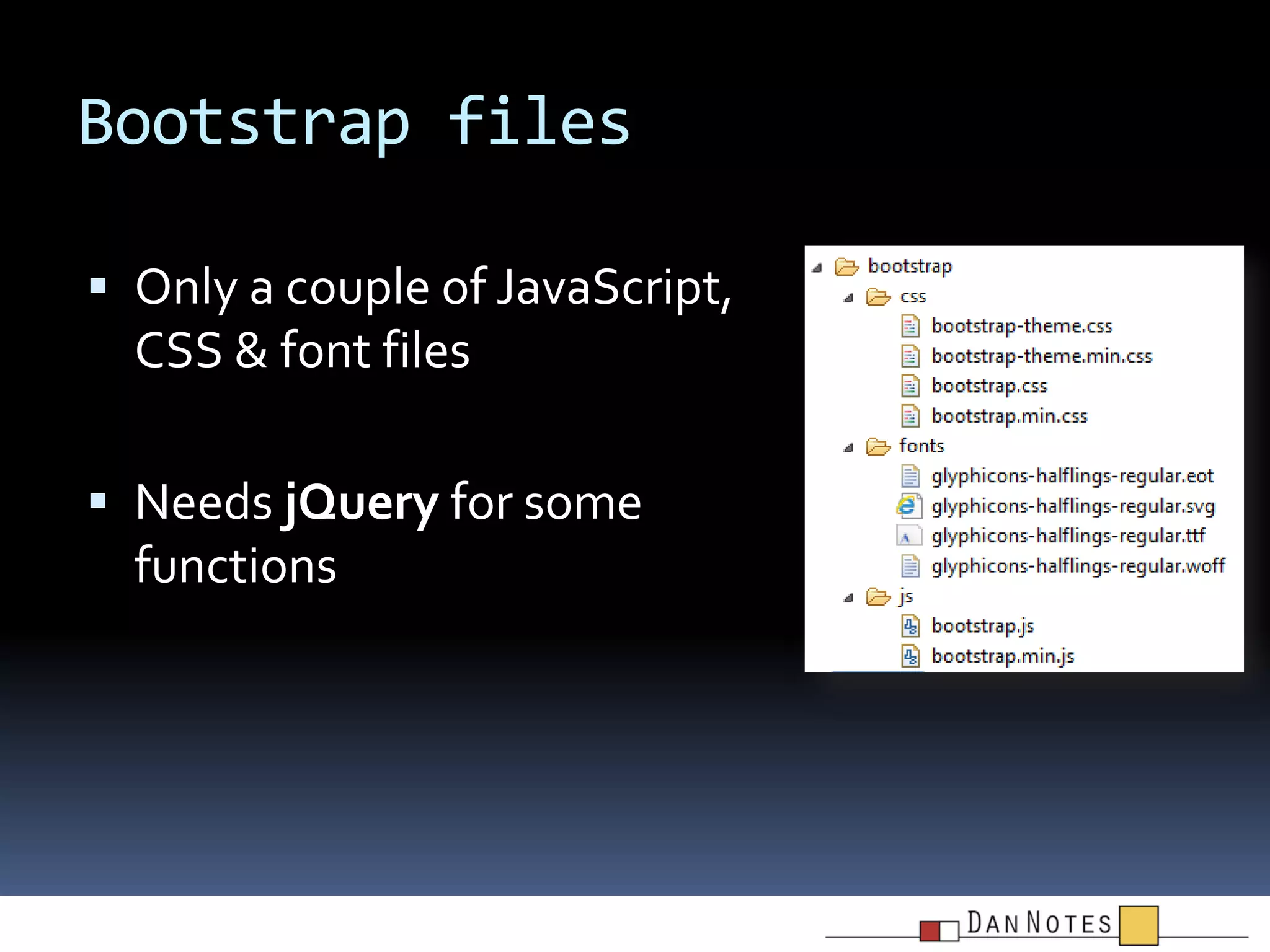Select glyphicons-halflings-regular.eot file name
Viewport: 1270px width, 952px height.
click(x=1072, y=476)
